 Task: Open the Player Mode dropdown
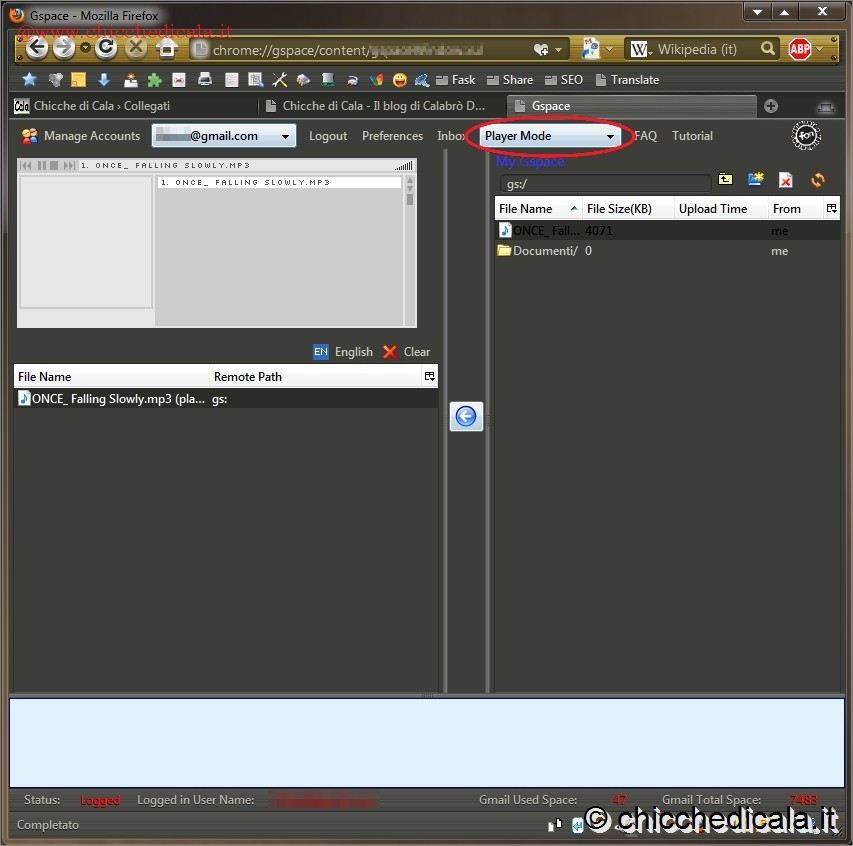coord(549,136)
